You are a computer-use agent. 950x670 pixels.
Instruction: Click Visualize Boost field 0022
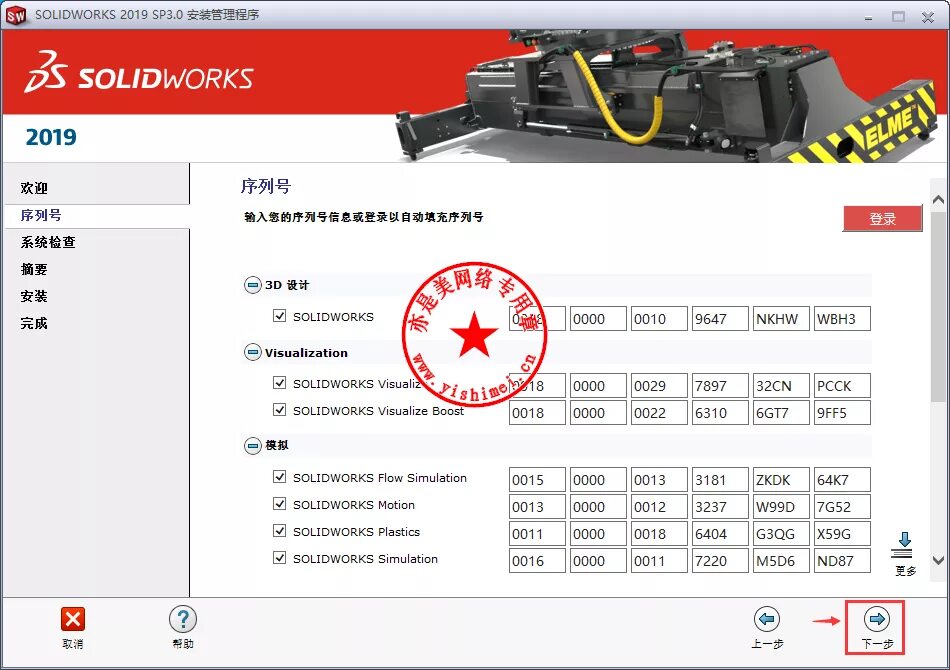tap(659, 413)
